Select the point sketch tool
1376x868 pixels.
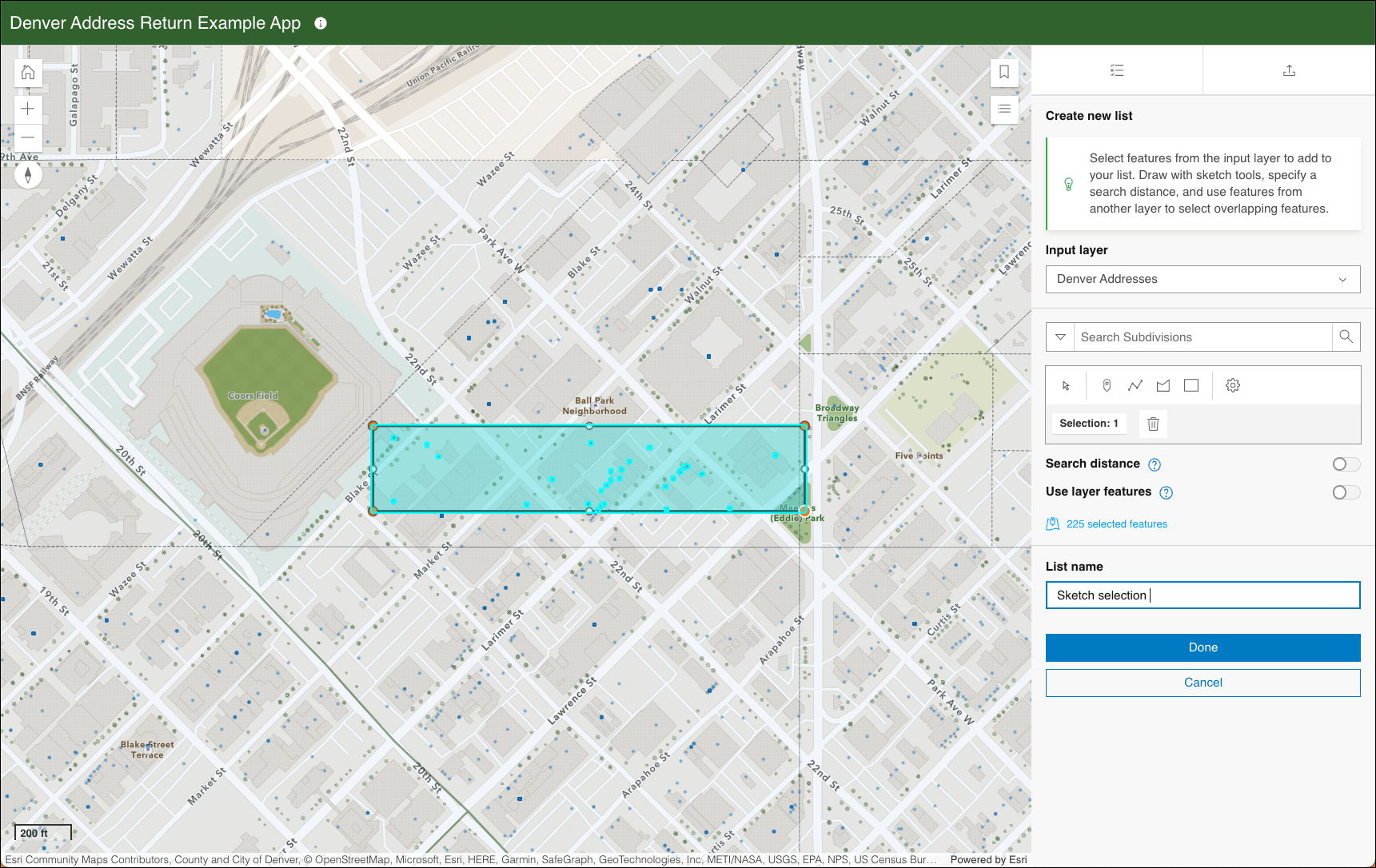(x=1107, y=385)
